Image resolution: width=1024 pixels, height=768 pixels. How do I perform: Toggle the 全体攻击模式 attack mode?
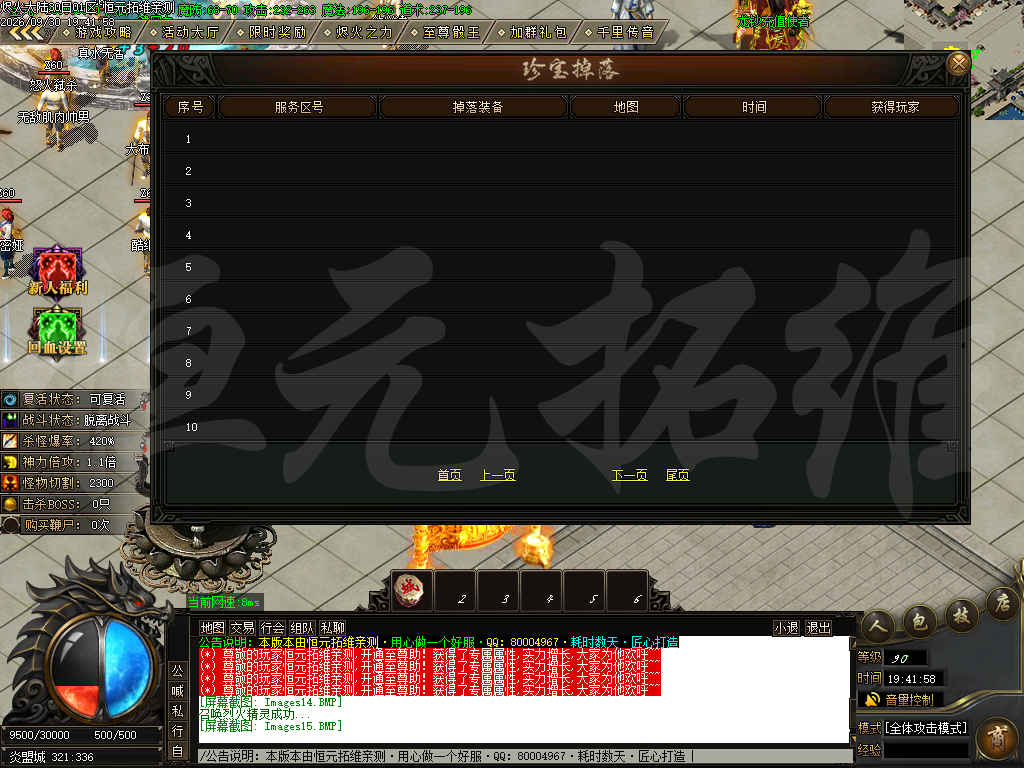[925, 728]
